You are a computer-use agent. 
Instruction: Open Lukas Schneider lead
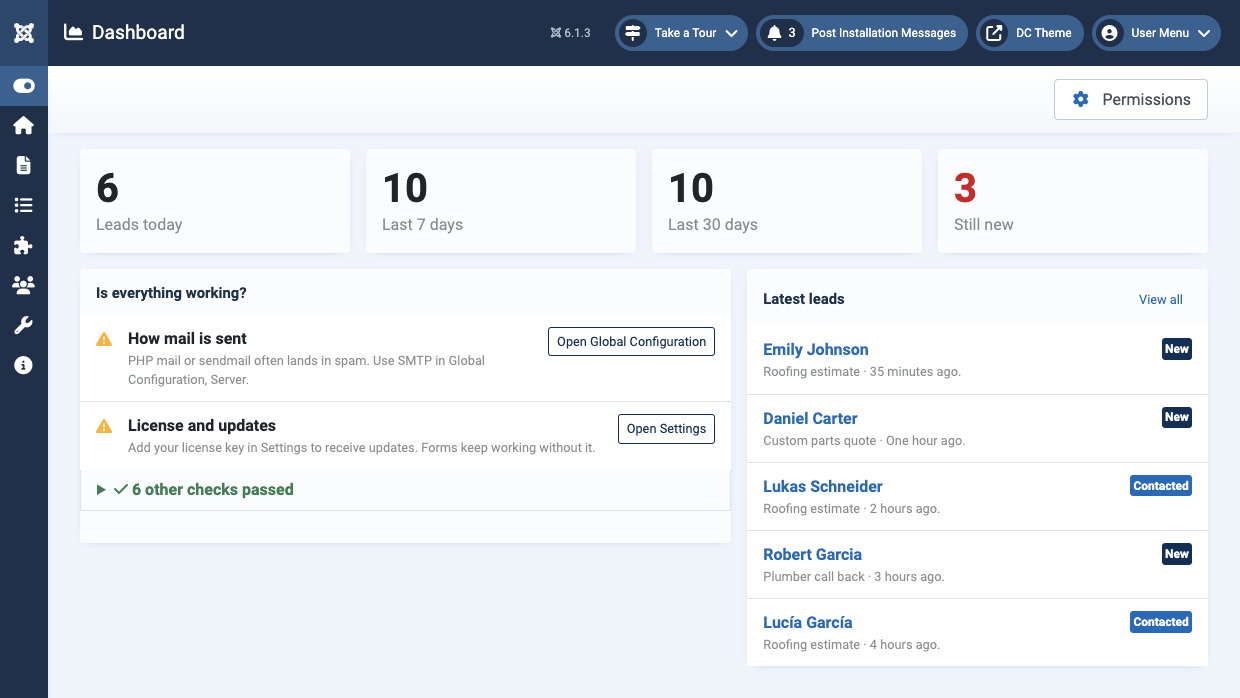[823, 487]
